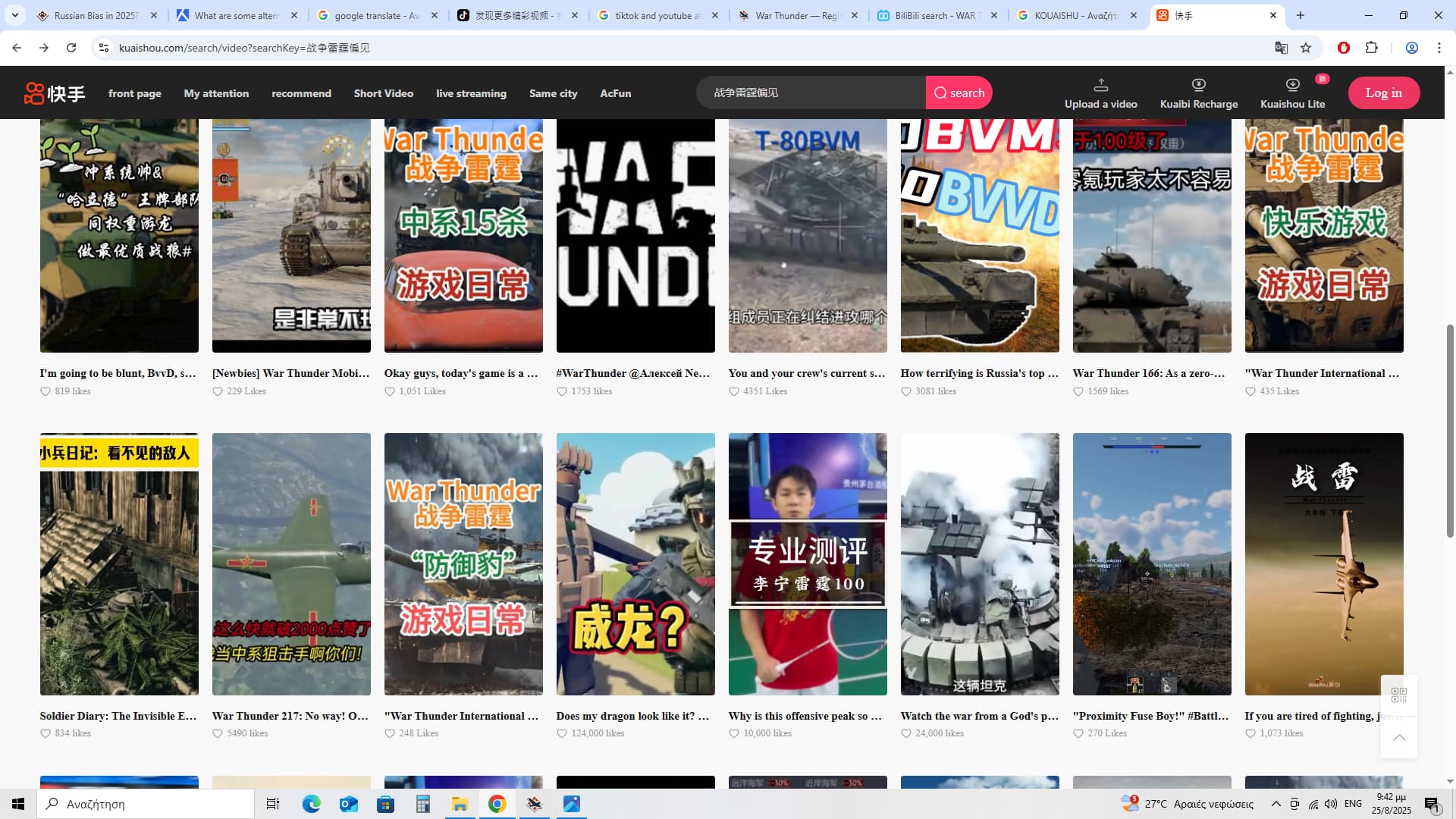This screenshot has width=1456, height=819.
Task: Close the KOUAISHU Google search tab
Action: [1134, 15]
